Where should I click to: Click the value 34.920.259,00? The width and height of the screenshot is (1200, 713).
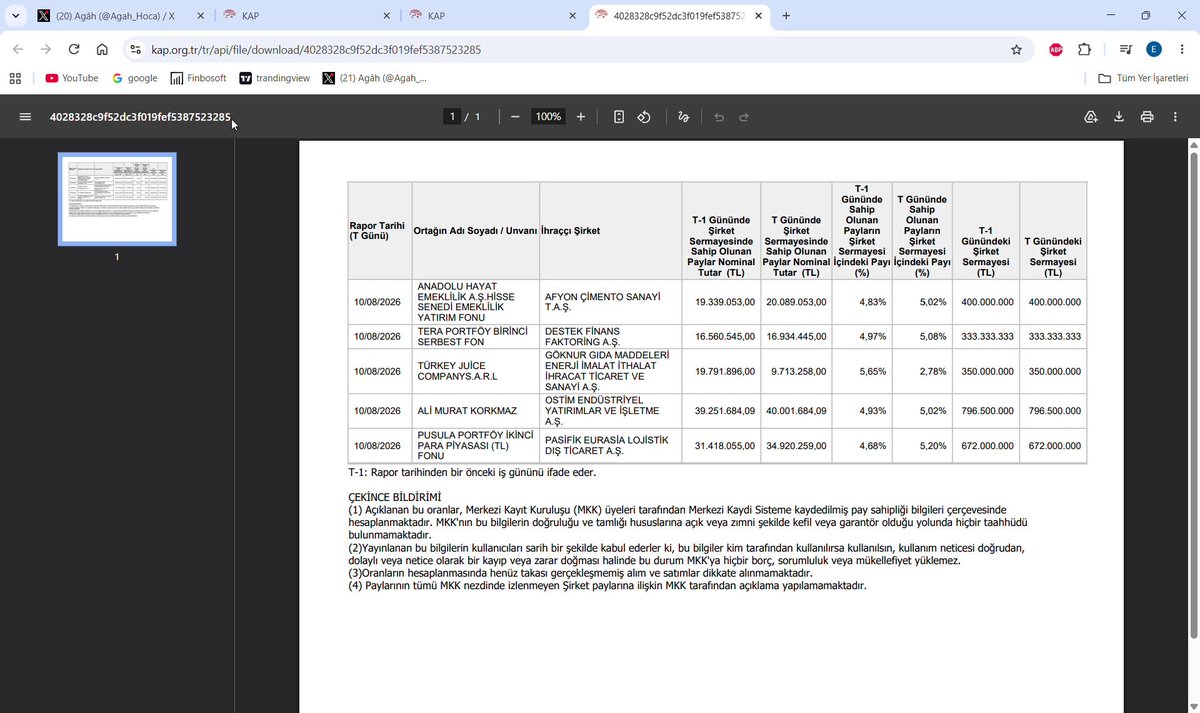point(795,446)
